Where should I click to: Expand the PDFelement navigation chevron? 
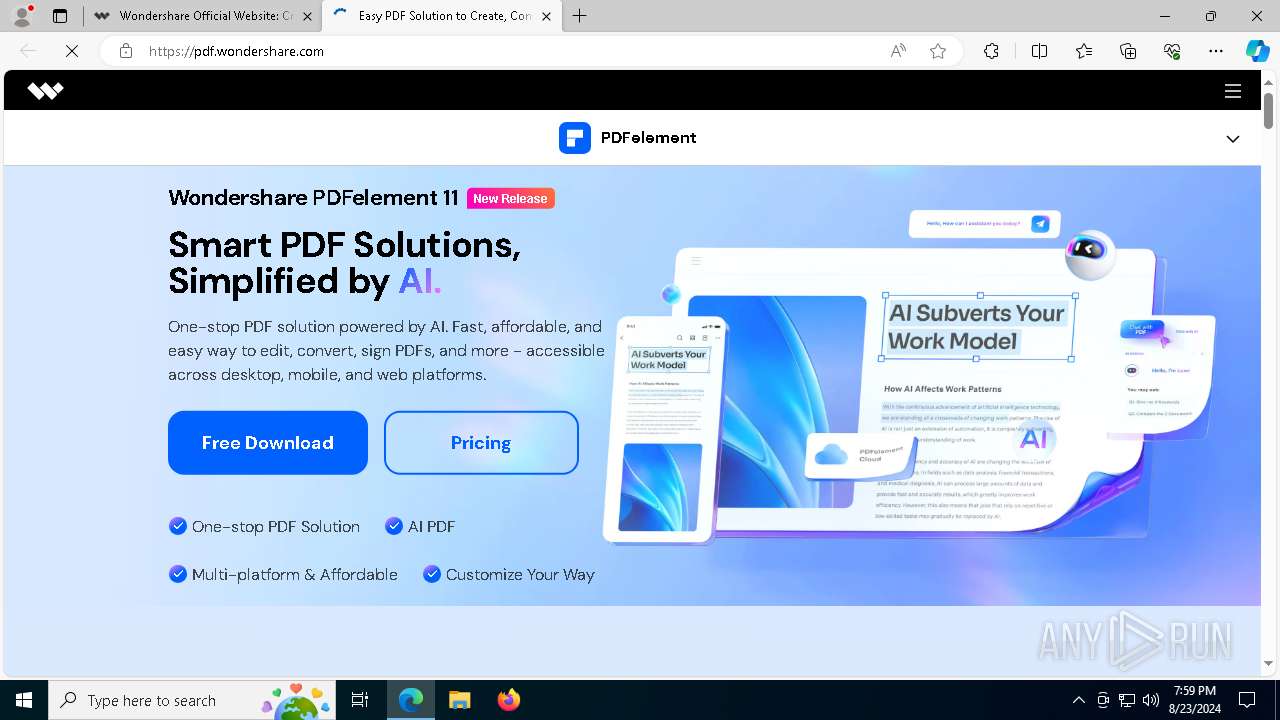[1233, 139]
